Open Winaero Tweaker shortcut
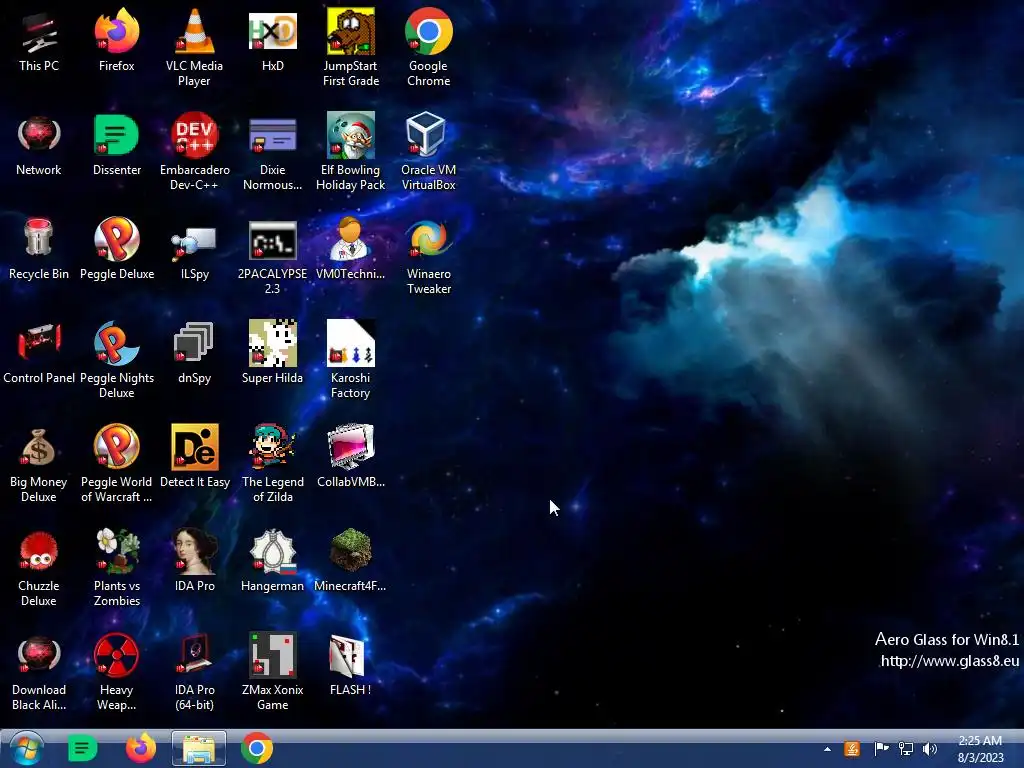 pos(428,256)
